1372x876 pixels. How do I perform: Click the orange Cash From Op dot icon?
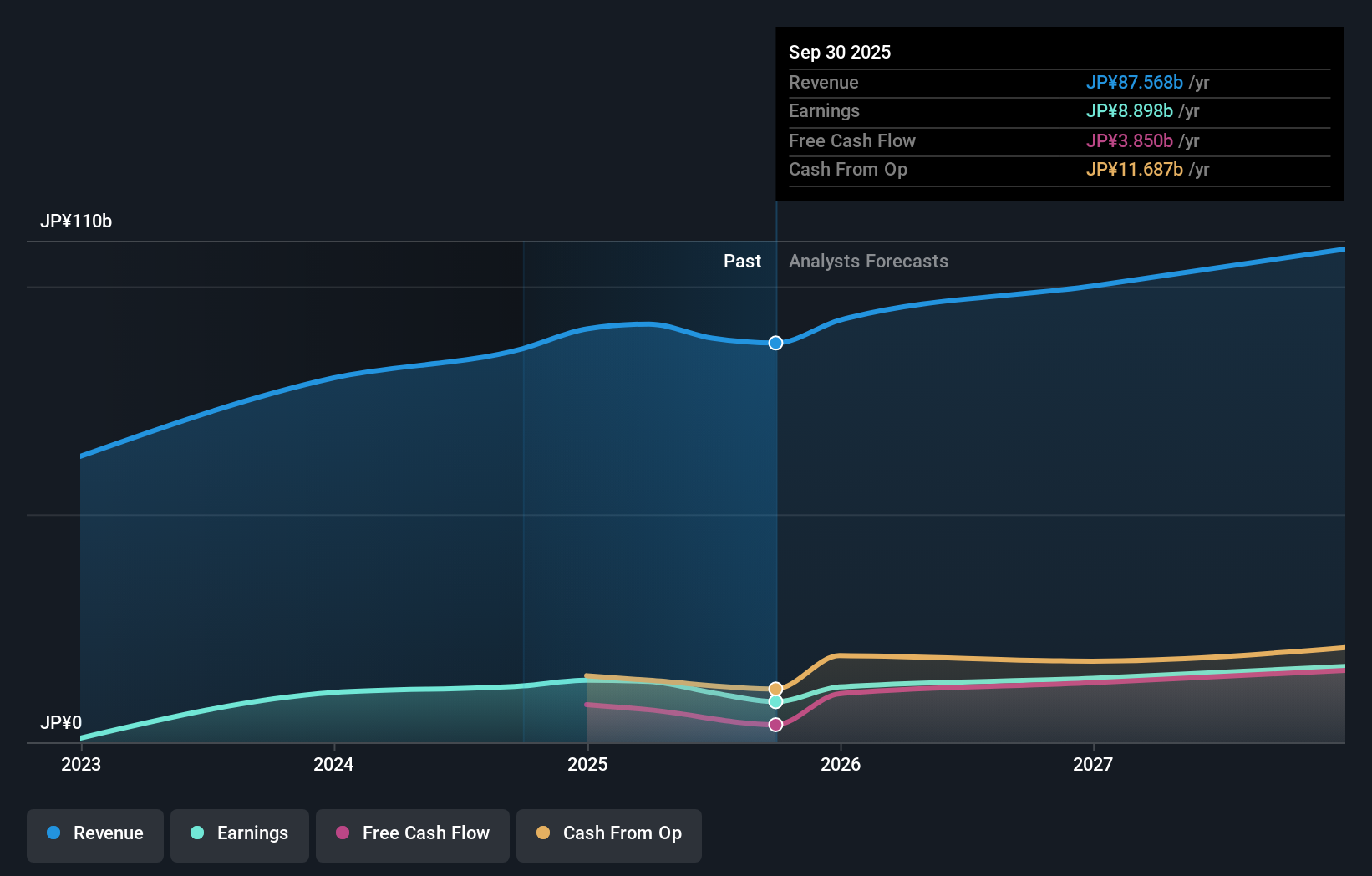pyautogui.click(x=542, y=833)
